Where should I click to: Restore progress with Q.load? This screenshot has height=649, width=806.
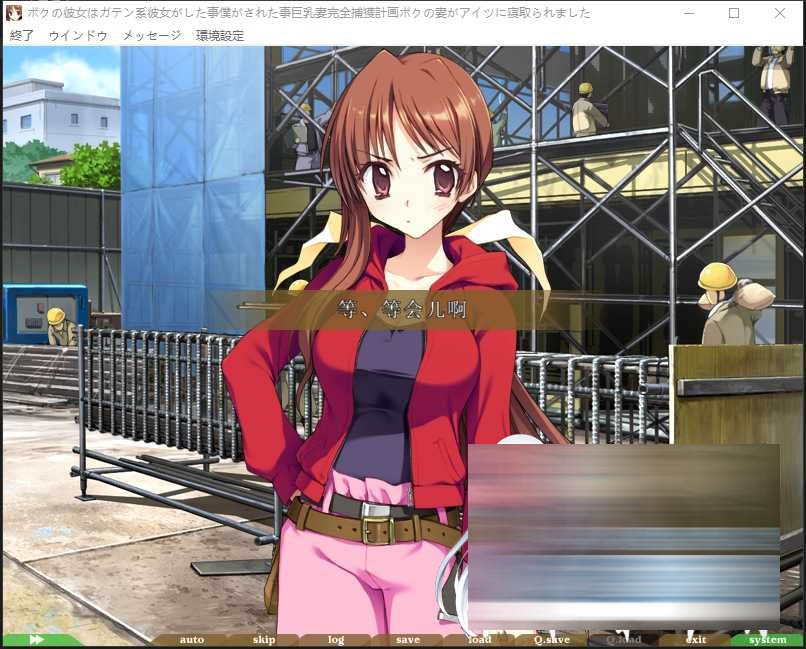click(623, 639)
